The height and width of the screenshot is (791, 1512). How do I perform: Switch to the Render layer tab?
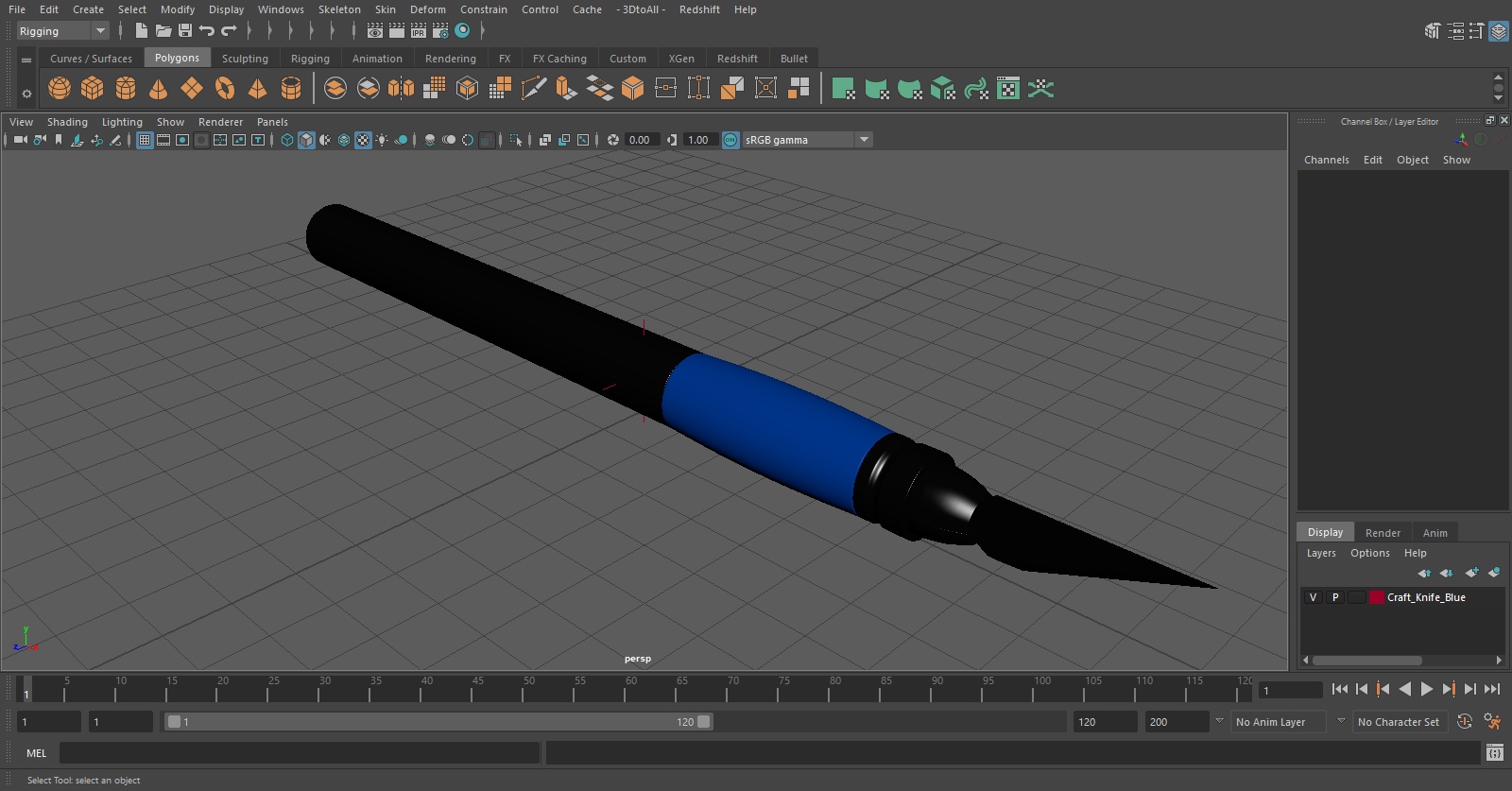click(x=1383, y=533)
